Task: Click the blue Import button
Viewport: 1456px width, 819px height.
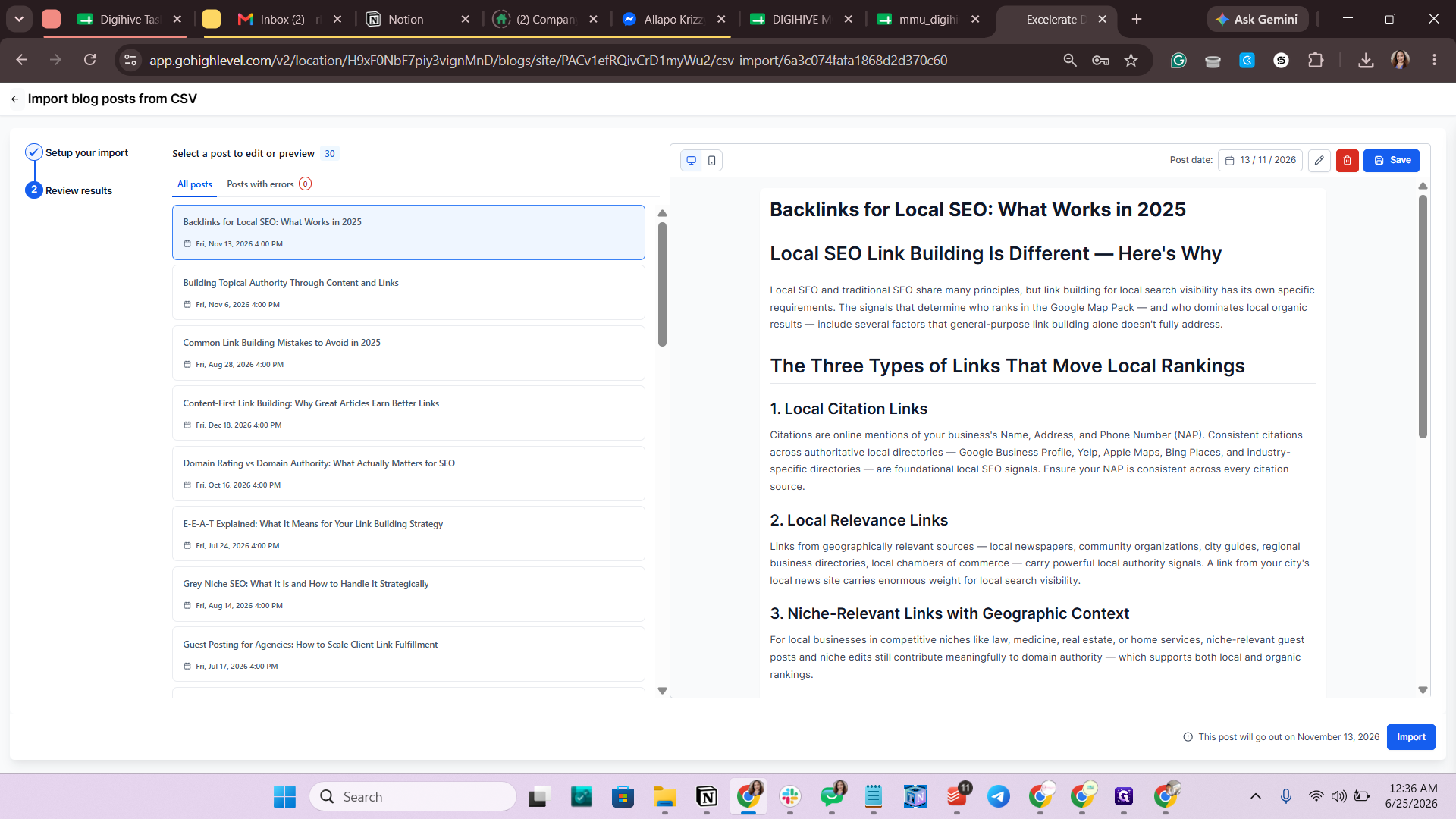Action: [x=1410, y=737]
